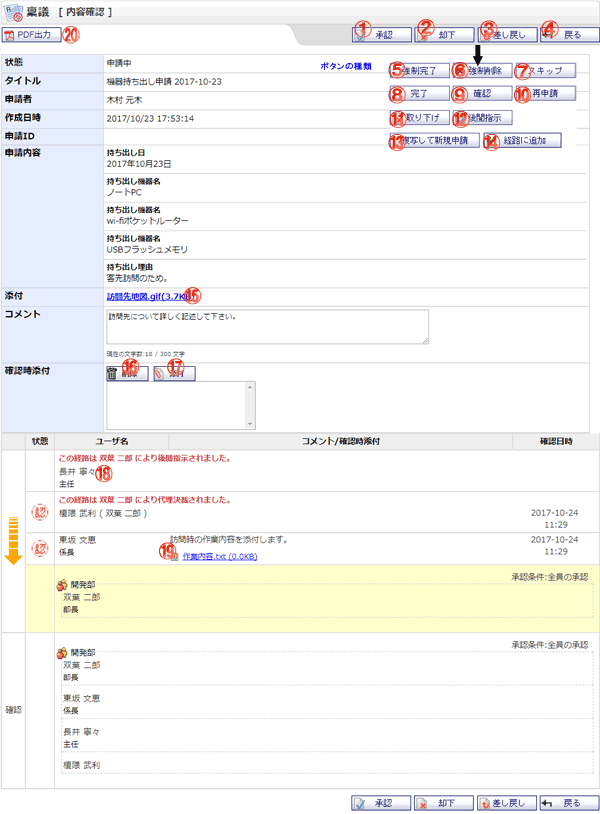Click the file list scrollbar up arrow
The image size is (600, 814).
[250, 387]
